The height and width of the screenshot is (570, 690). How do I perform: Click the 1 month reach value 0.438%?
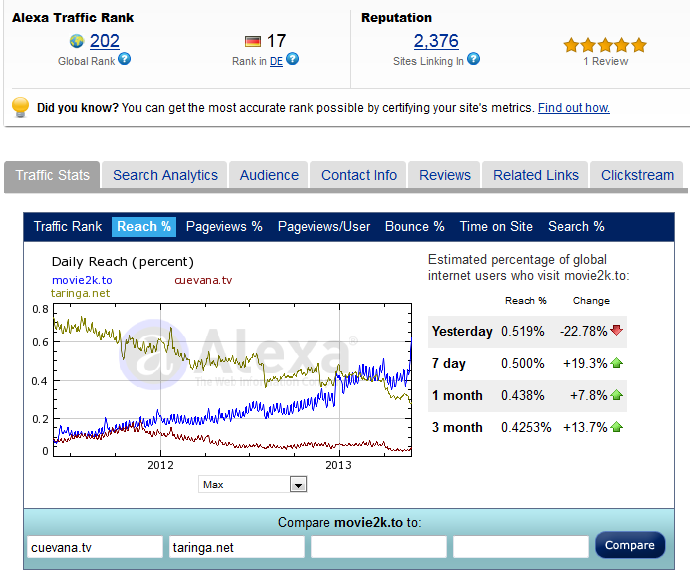click(x=522, y=395)
